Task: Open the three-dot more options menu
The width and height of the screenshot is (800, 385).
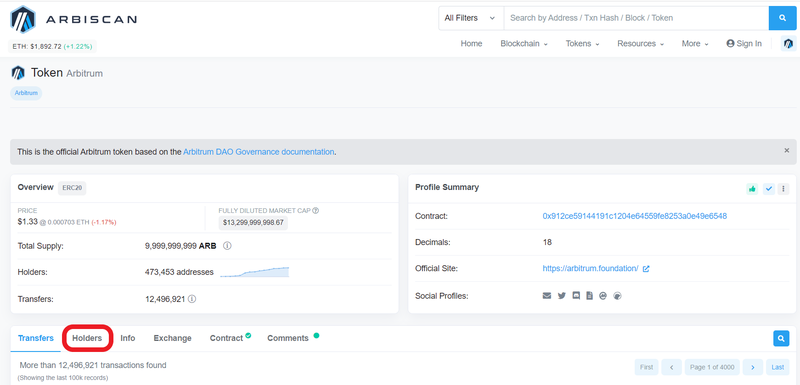Action: pyautogui.click(x=784, y=189)
